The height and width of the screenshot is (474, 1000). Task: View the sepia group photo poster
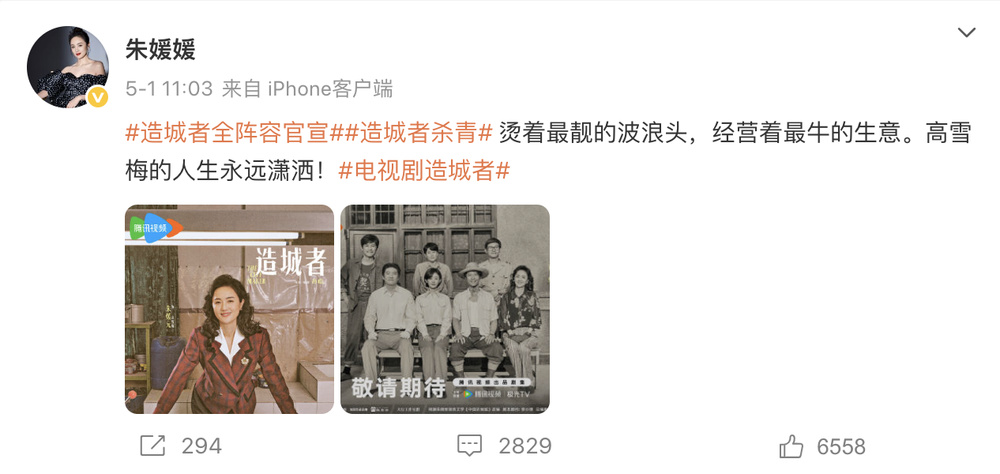pyautogui.click(x=445, y=309)
